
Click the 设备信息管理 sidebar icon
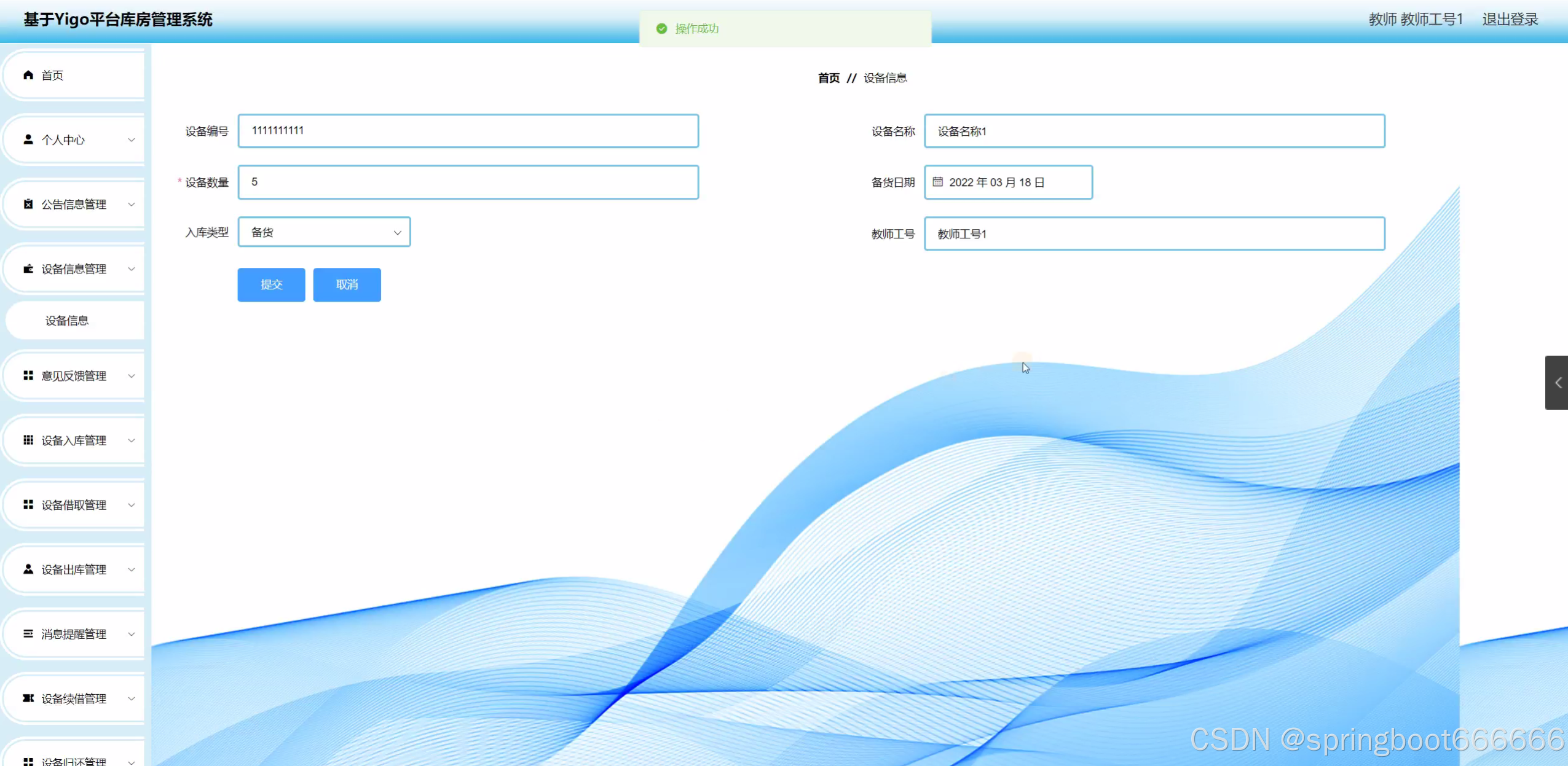click(x=28, y=268)
